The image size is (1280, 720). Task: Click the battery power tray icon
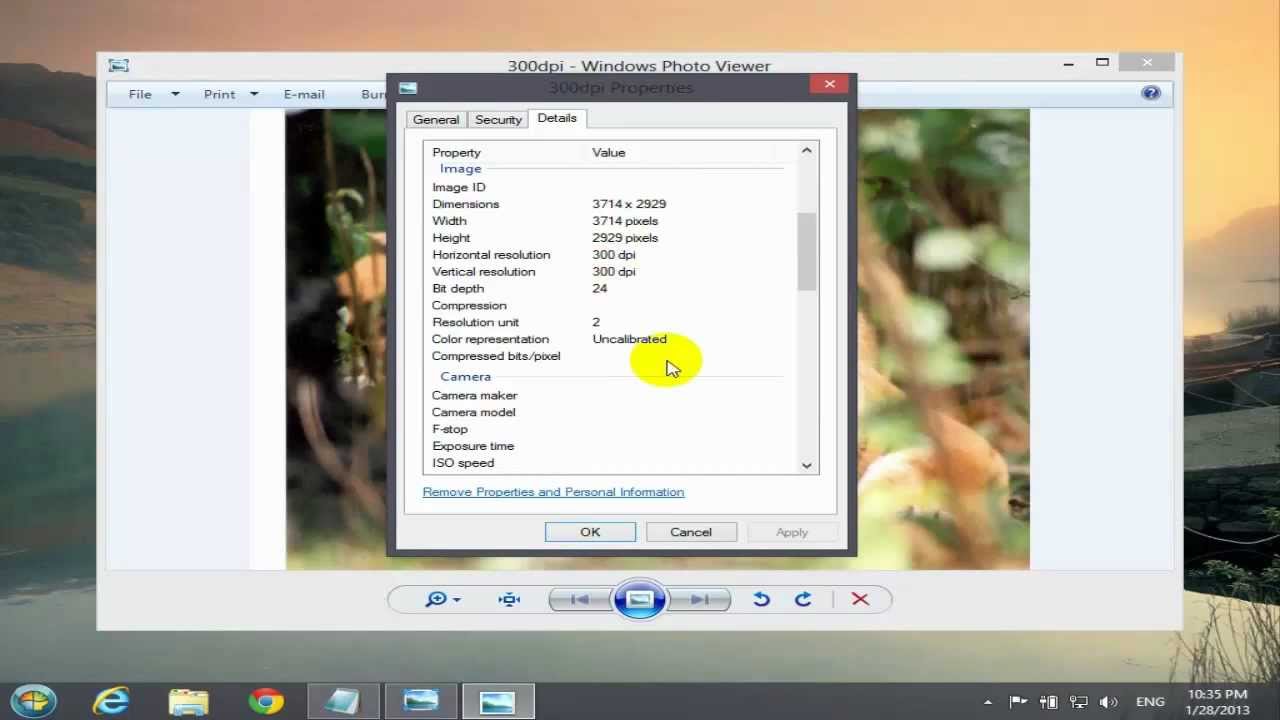click(1049, 702)
